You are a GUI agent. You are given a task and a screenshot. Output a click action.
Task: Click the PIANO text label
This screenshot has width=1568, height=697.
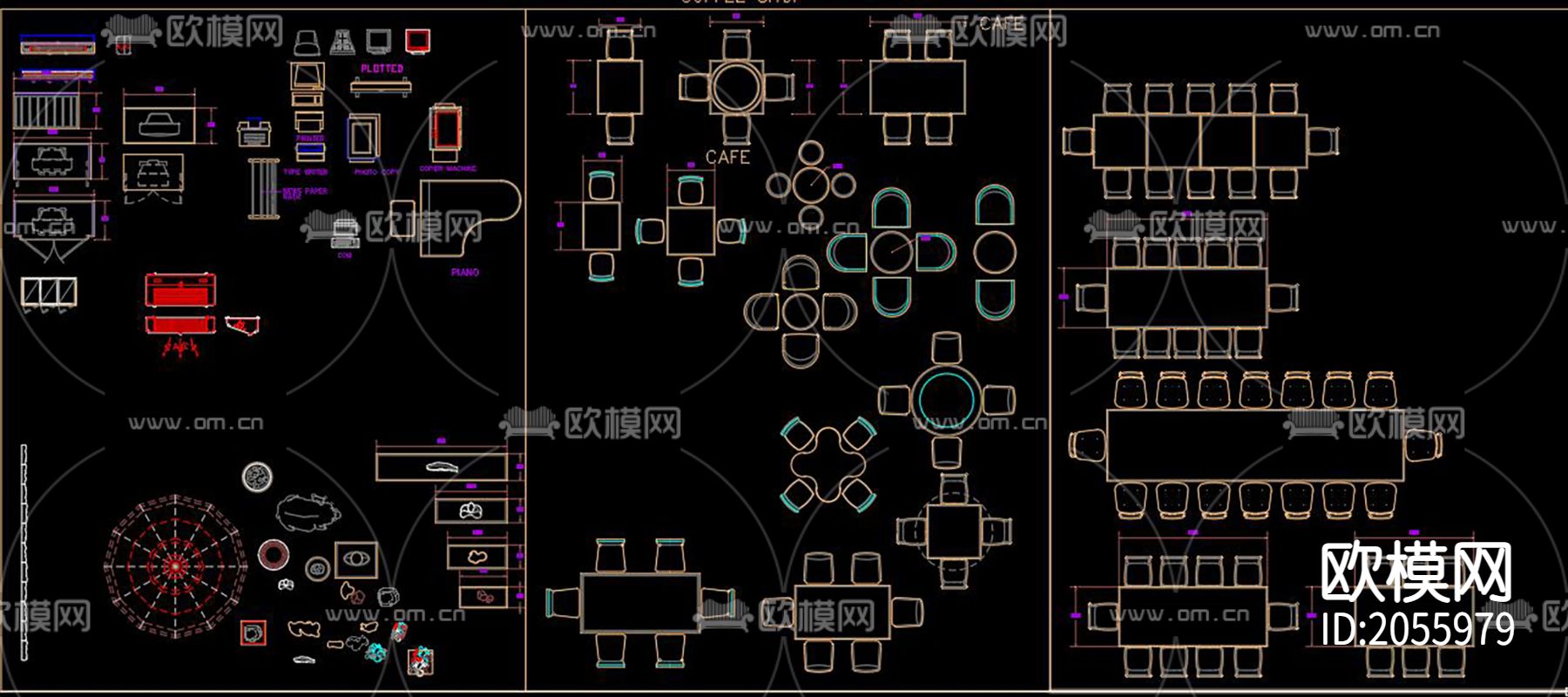[x=465, y=273]
